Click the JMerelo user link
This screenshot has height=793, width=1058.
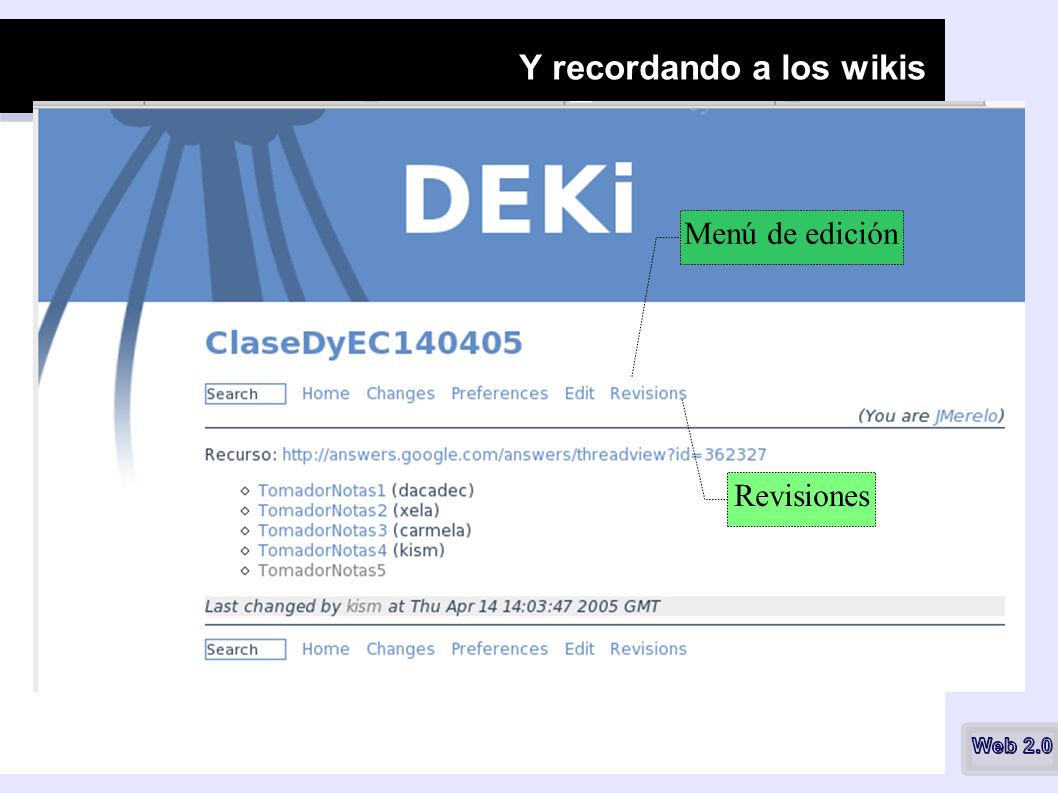(x=966, y=416)
